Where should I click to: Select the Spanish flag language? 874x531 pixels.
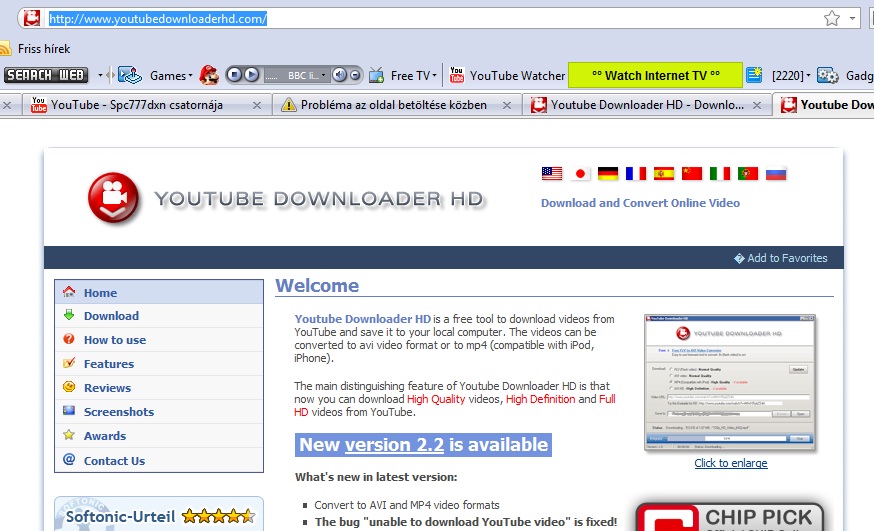point(663,173)
